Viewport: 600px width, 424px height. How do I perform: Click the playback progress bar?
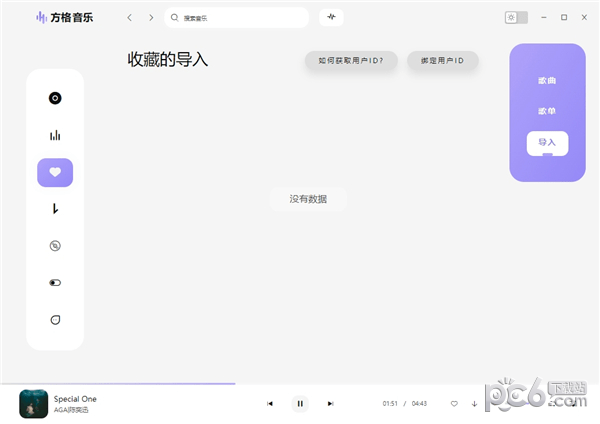[x=300, y=383]
